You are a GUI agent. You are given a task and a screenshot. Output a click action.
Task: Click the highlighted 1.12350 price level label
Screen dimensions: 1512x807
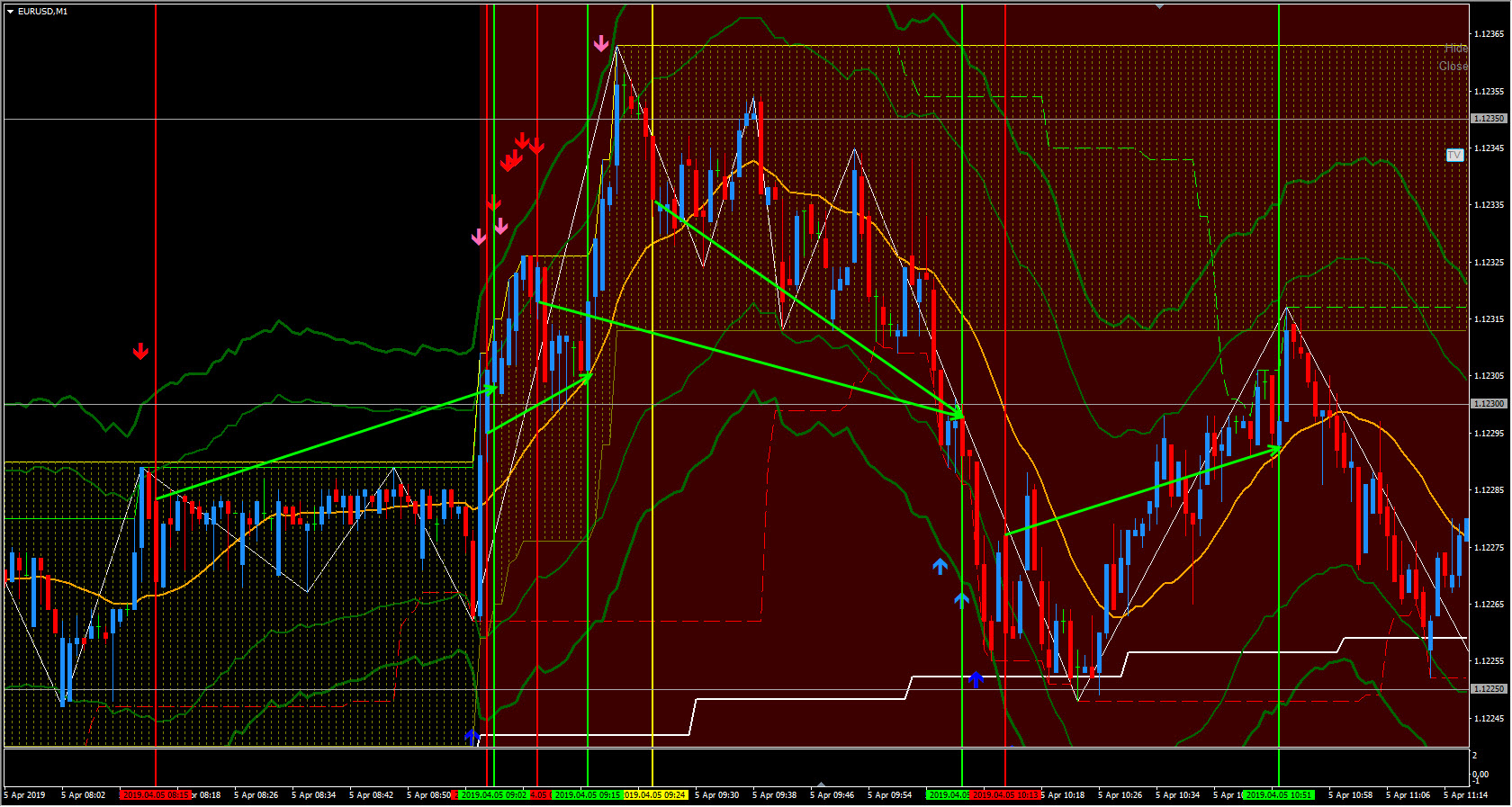point(1489,119)
